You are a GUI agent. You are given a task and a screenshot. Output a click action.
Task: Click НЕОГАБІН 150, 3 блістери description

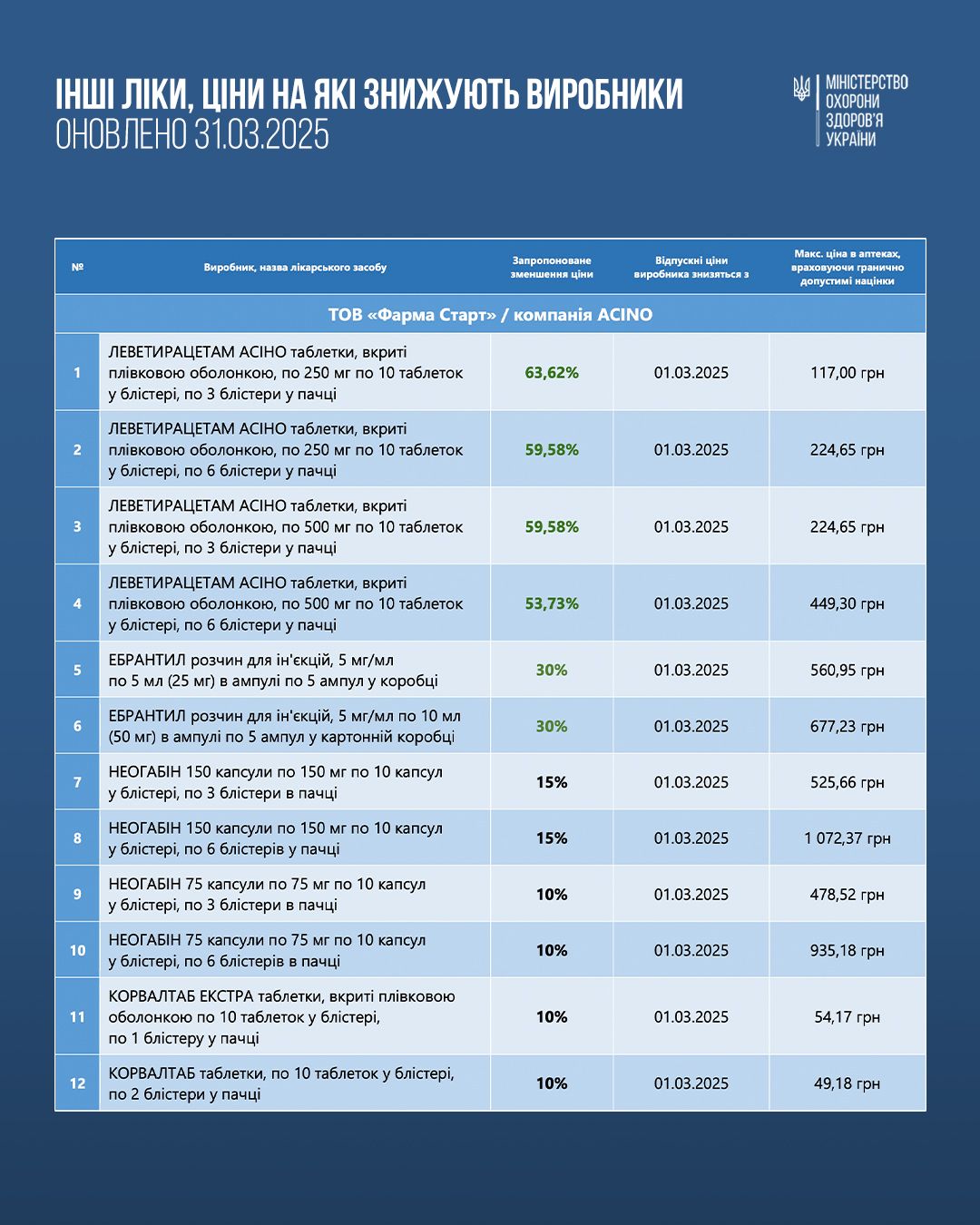tap(276, 783)
